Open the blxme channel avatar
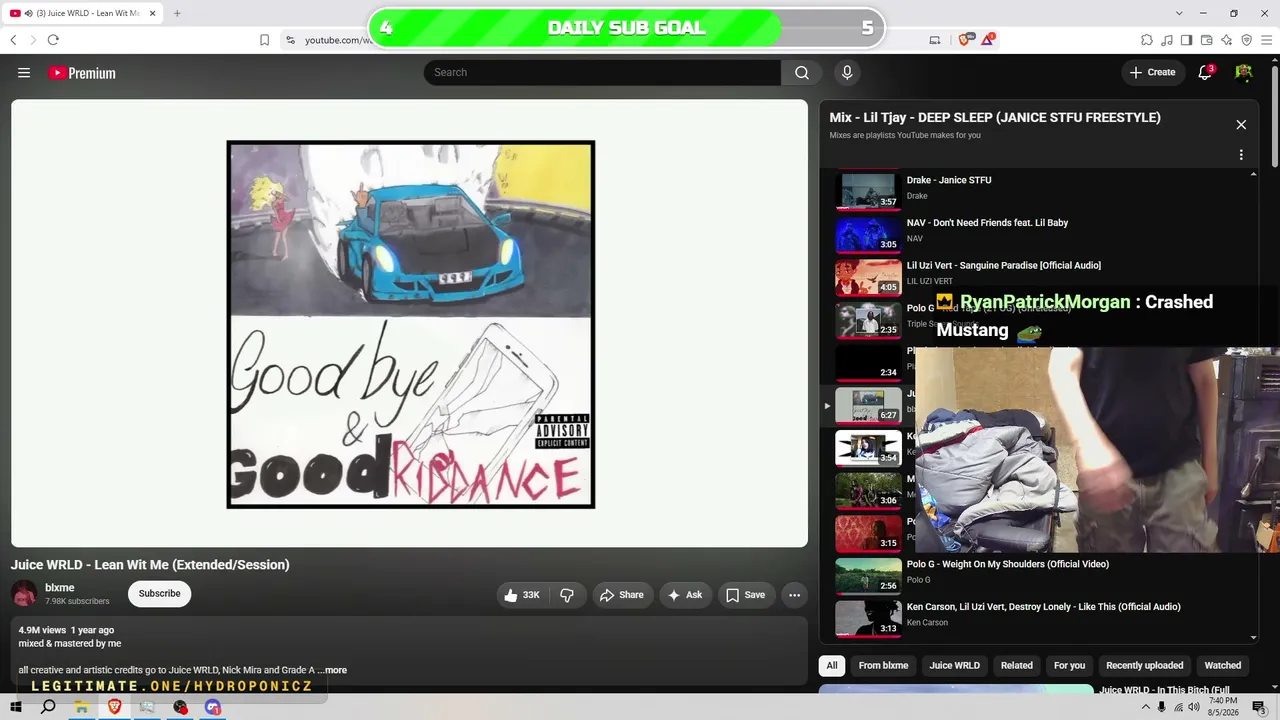1280x720 pixels. coord(24,594)
